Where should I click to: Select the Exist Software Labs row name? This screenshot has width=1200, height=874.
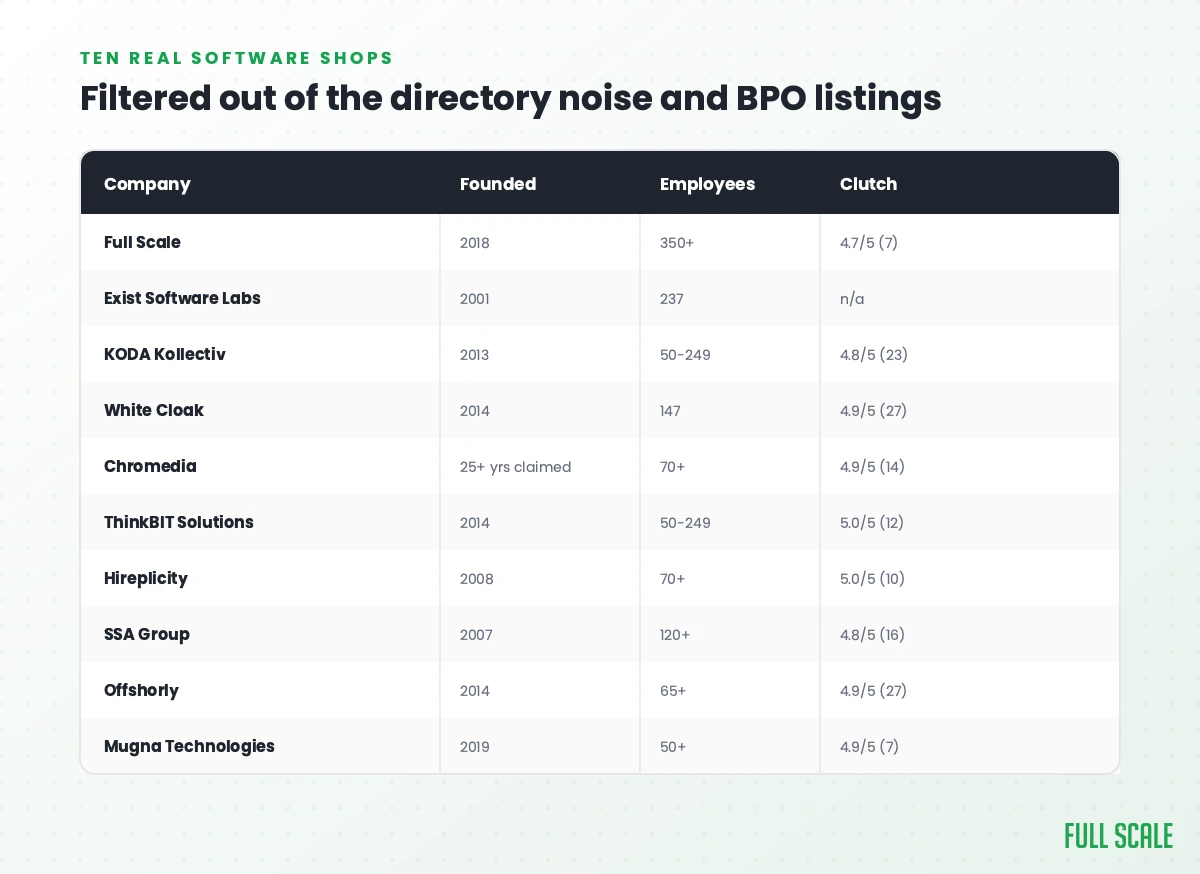pyautogui.click(x=182, y=298)
